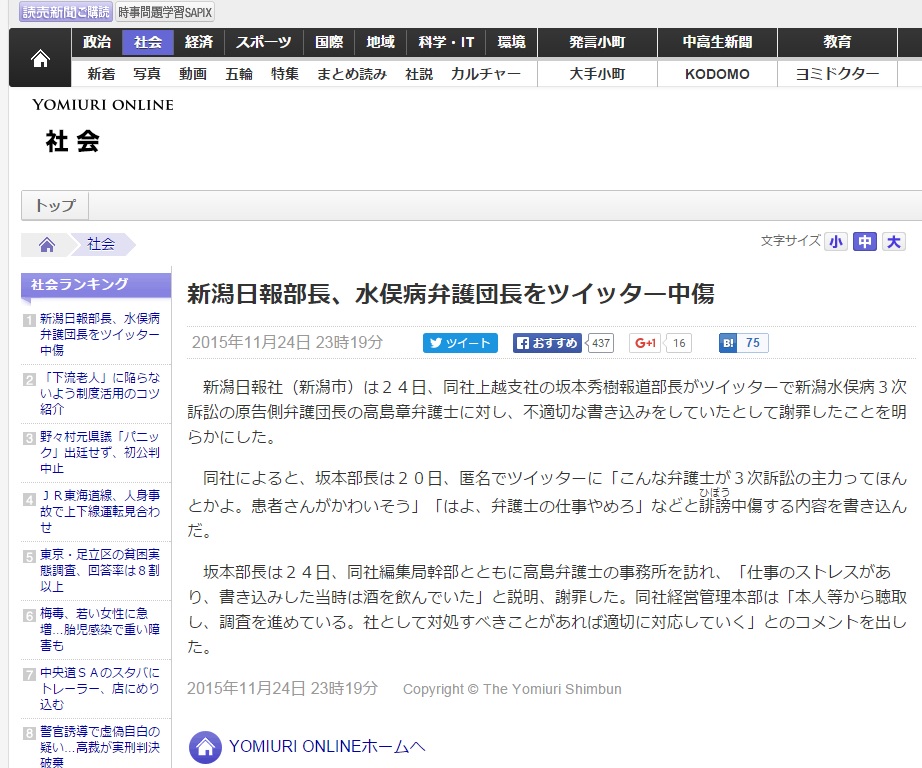Click the Facebook count 437

coord(600,343)
